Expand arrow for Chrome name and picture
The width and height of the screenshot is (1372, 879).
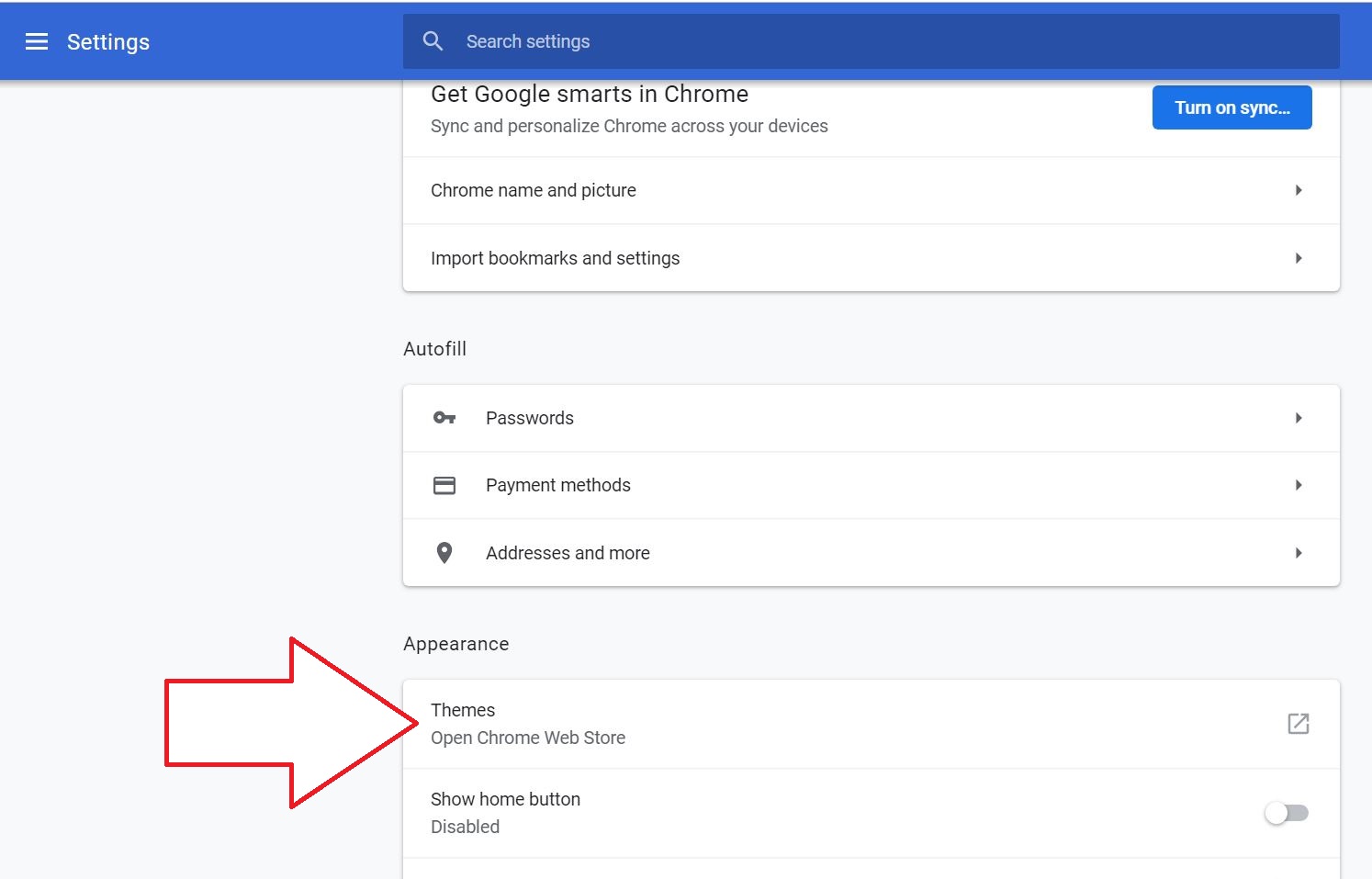1298,190
